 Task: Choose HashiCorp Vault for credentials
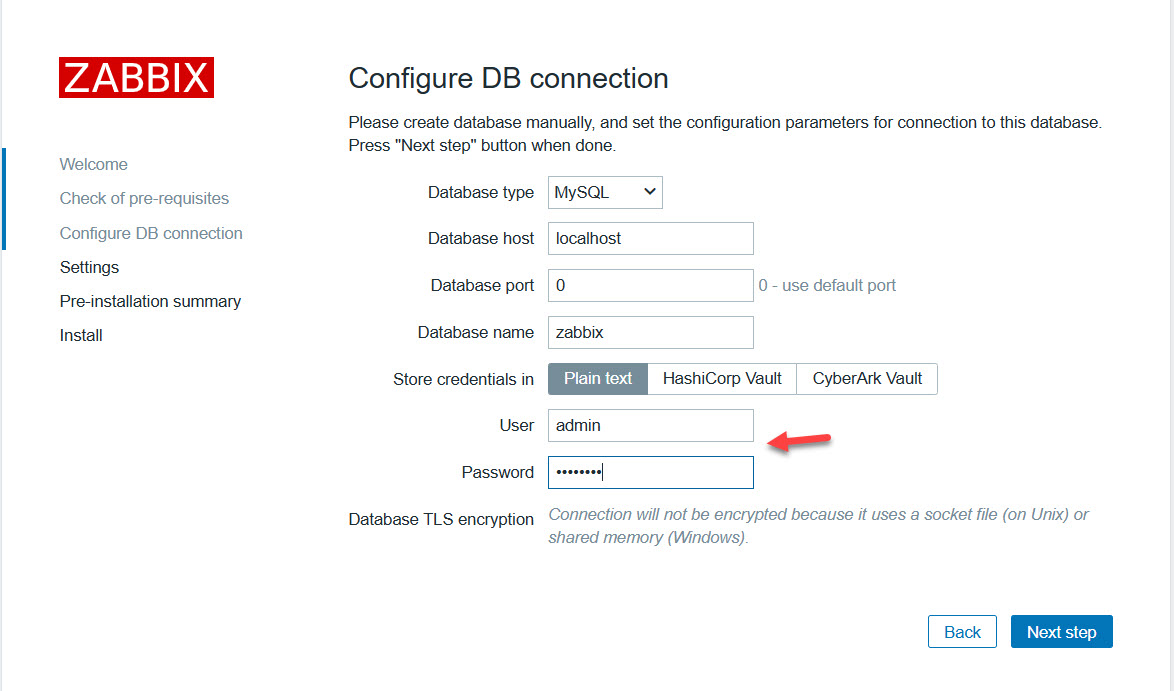[722, 379]
